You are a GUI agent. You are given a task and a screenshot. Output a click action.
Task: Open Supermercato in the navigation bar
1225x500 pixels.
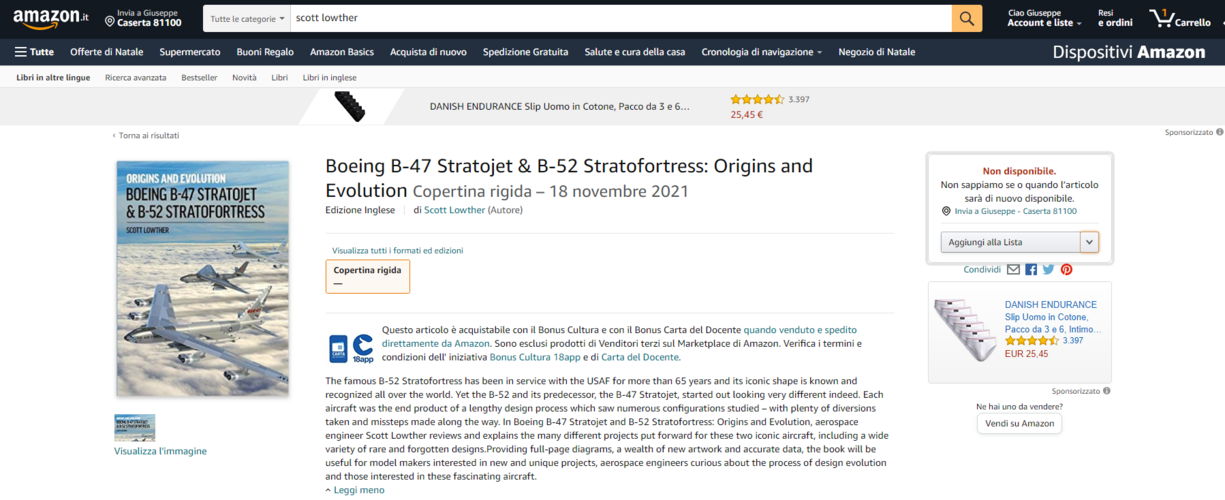click(x=189, y=52)
